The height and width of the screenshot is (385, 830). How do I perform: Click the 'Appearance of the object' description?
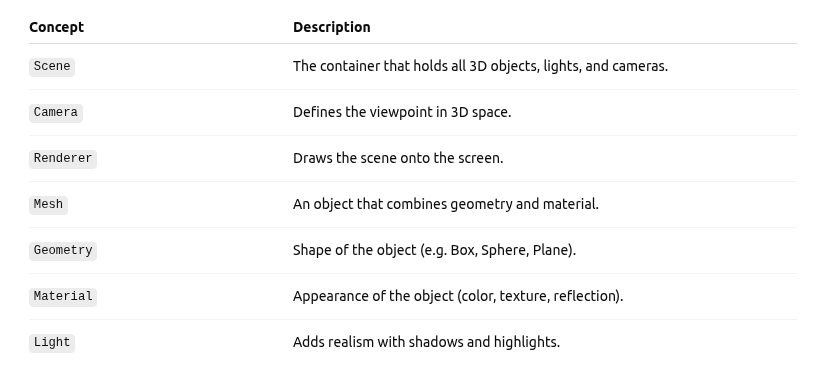point(458,296)
